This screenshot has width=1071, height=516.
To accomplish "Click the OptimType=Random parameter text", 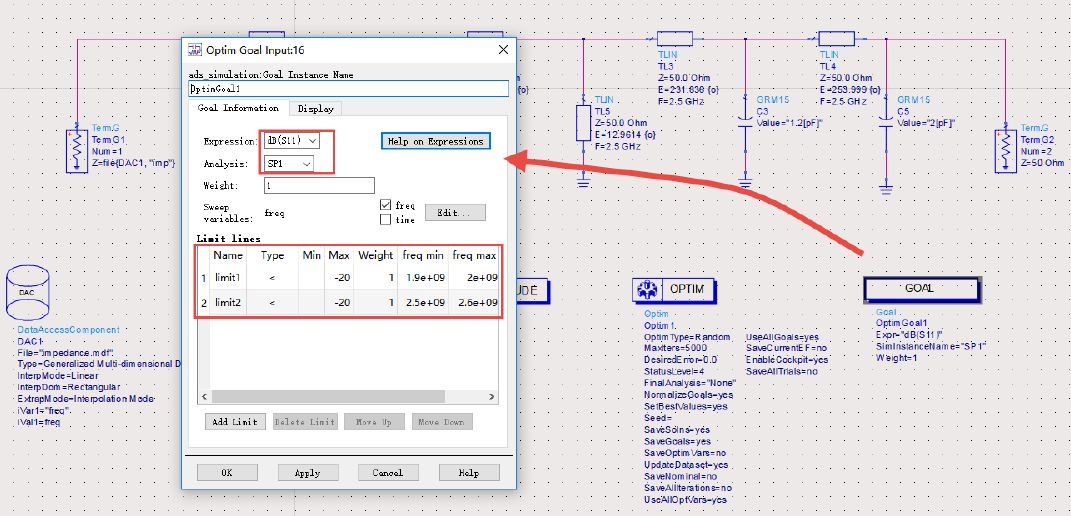I will pos(686,337).
